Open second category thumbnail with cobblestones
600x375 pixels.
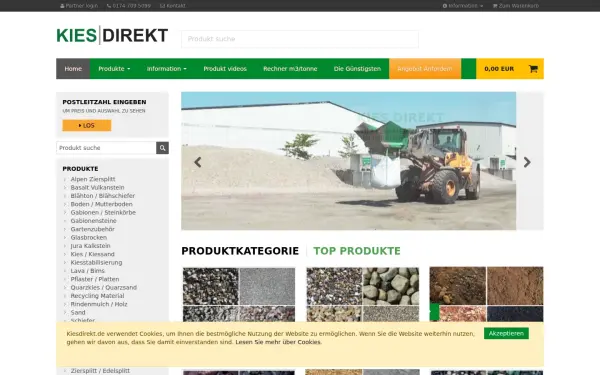pos(362,294)
